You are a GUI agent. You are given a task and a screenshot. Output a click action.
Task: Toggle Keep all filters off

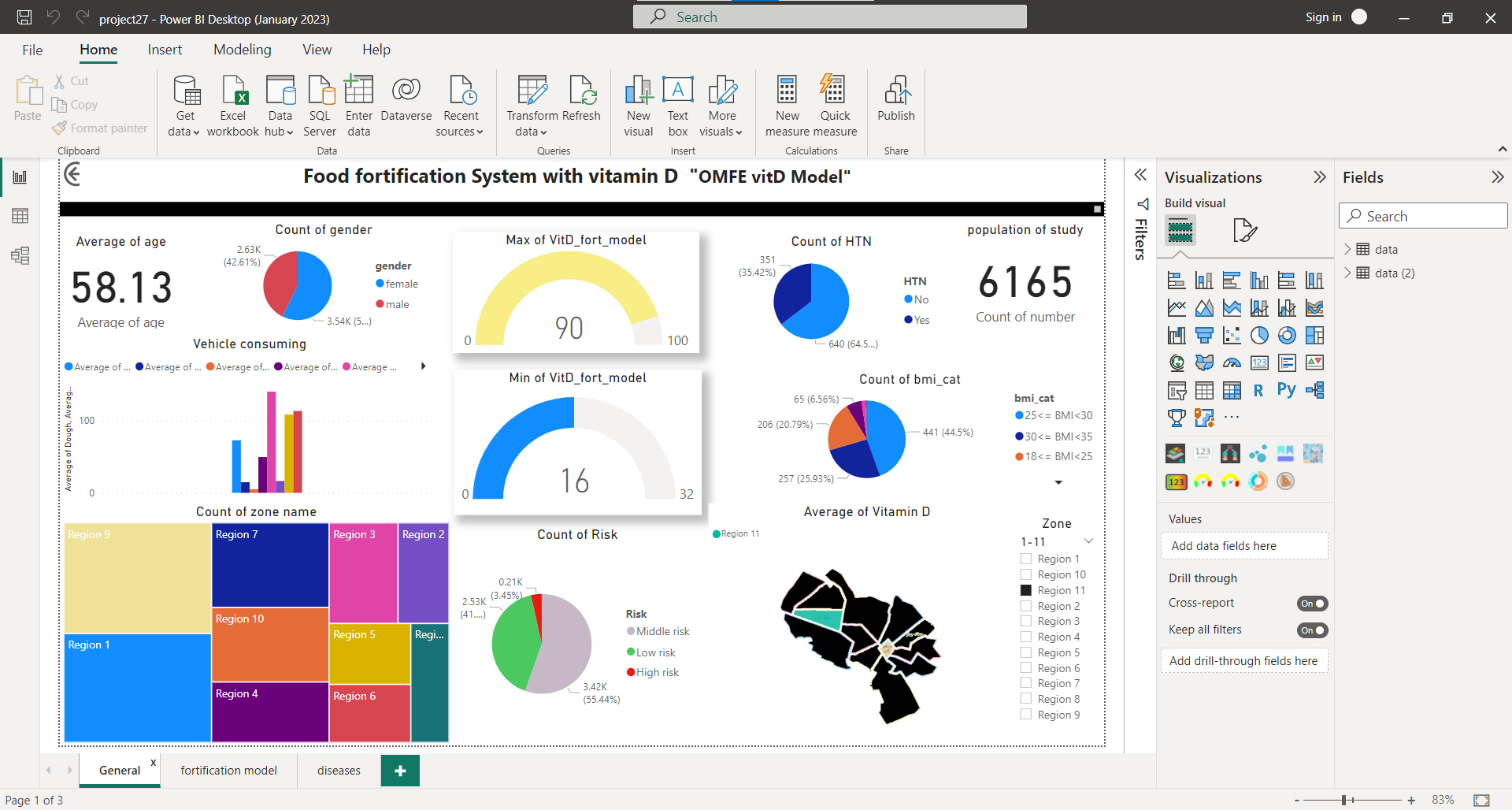(1312, 630)
